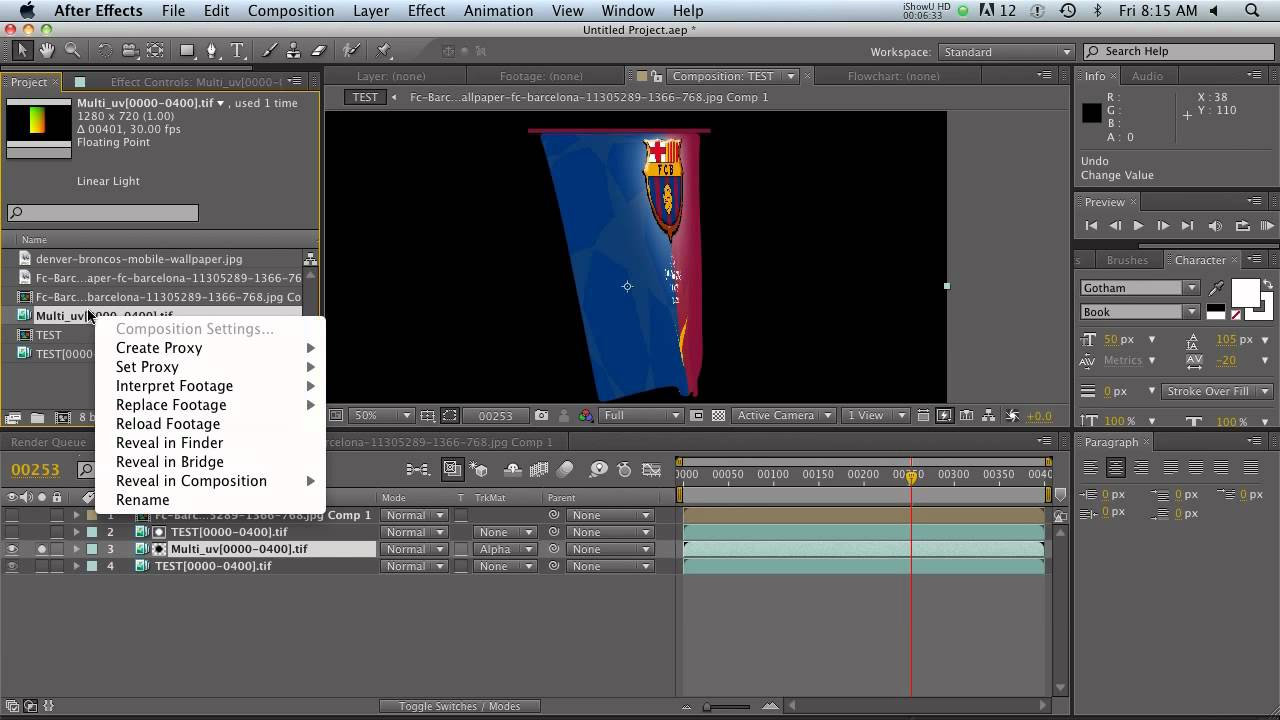This screenshot has height=720, width=1280.
Task: Select the Zoom magnifier tool
Action: point(73,50)
